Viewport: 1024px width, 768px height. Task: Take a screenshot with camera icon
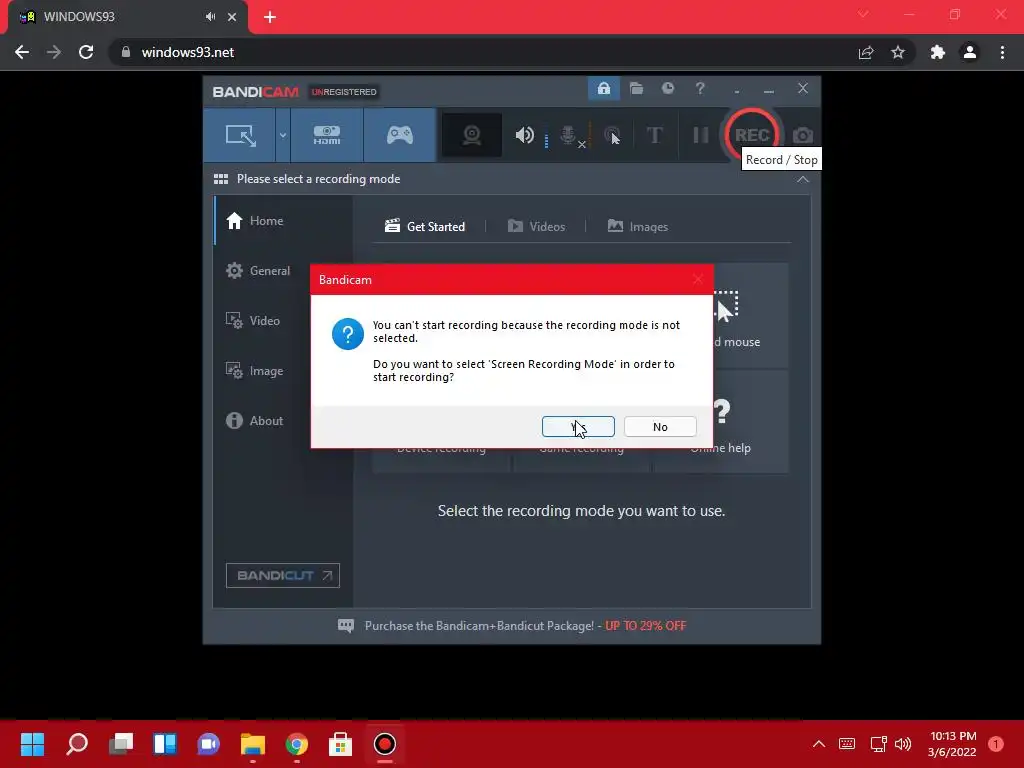pos(803,135)
